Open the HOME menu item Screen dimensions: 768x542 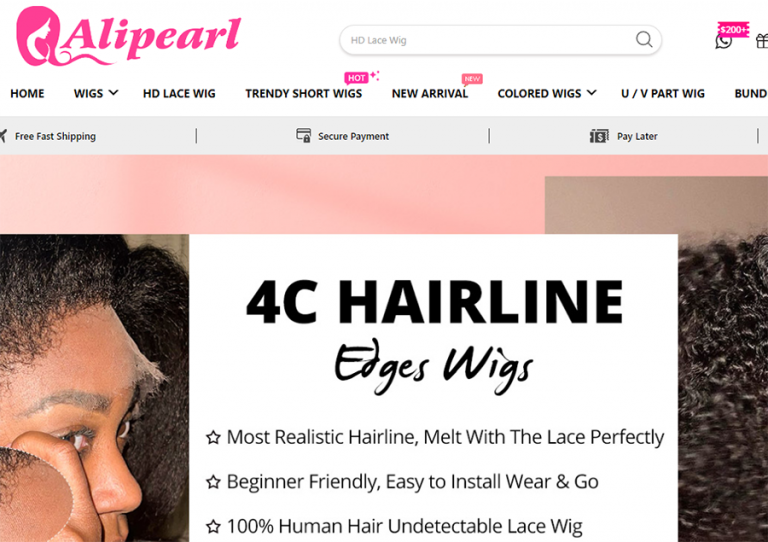(x=27, y=94)
